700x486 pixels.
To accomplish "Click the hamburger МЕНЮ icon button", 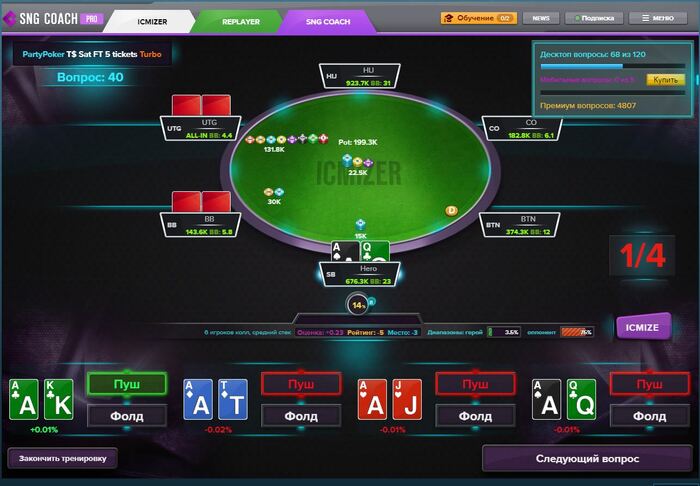I will pos(658,18).
